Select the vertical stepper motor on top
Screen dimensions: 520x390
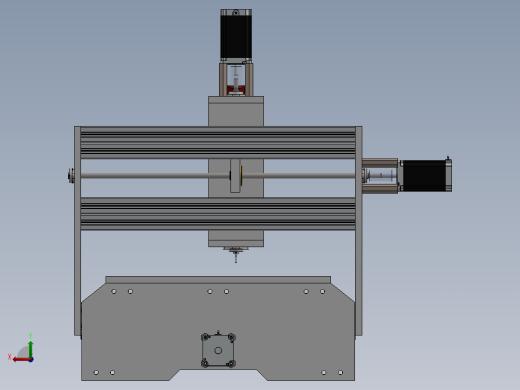236,35
